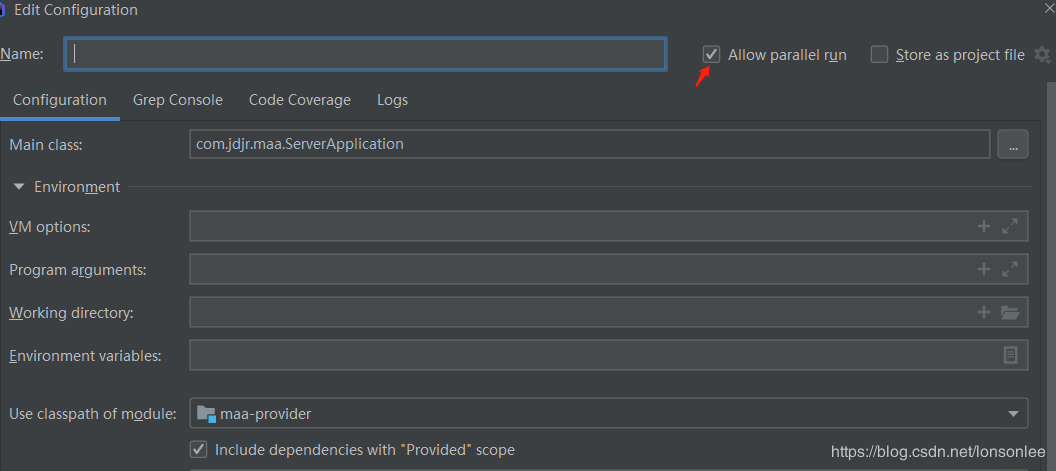Click the gear icon beside Store as project file
This screenshot has height=471, width=1056.
click(1043, 55)
